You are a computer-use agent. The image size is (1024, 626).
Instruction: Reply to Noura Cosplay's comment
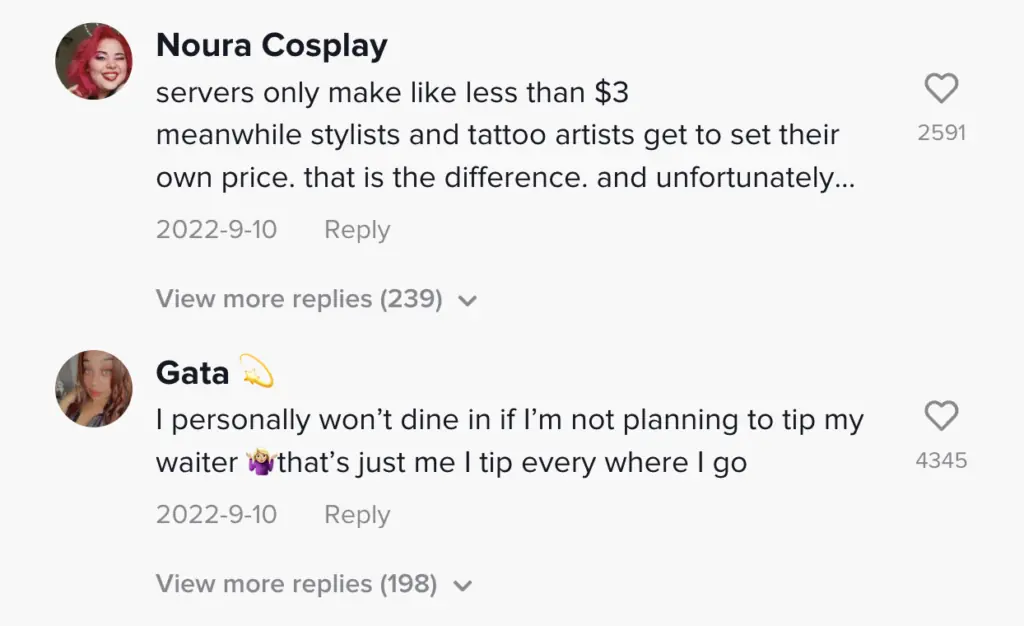click(356, 229)
